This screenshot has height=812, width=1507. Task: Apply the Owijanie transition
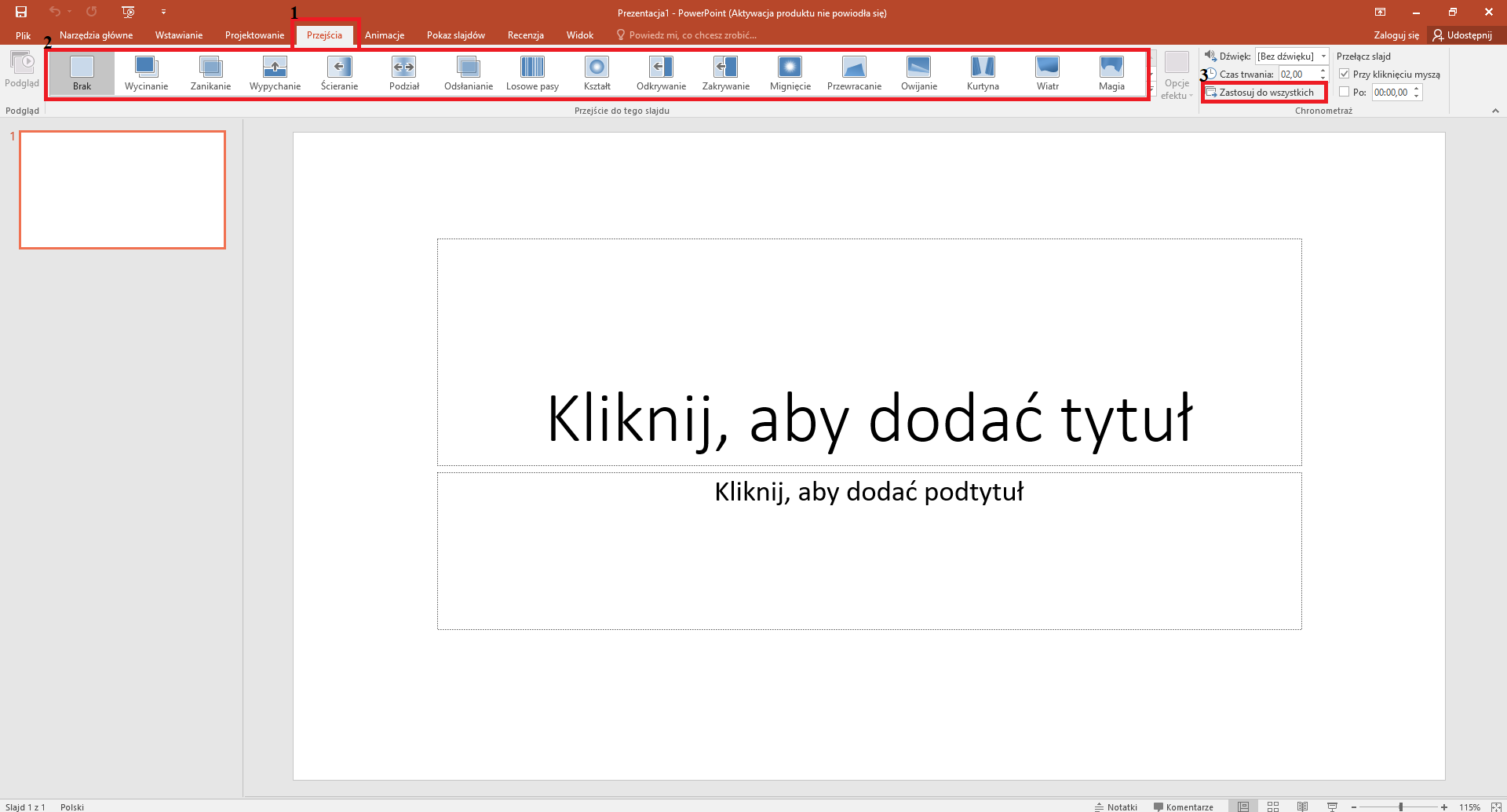[918, 74]
